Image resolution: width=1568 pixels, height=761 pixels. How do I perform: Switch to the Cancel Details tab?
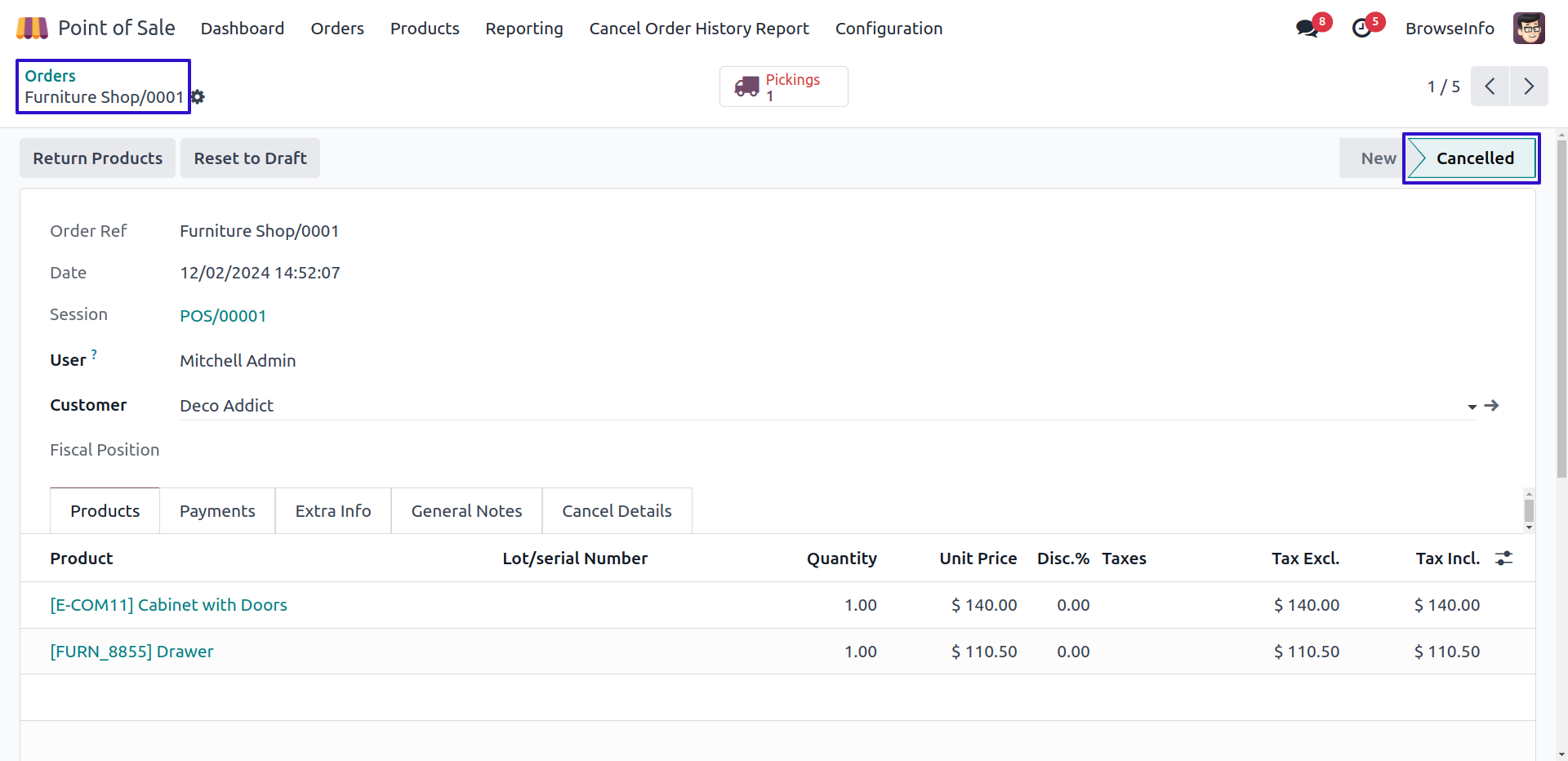coord(617,511)
